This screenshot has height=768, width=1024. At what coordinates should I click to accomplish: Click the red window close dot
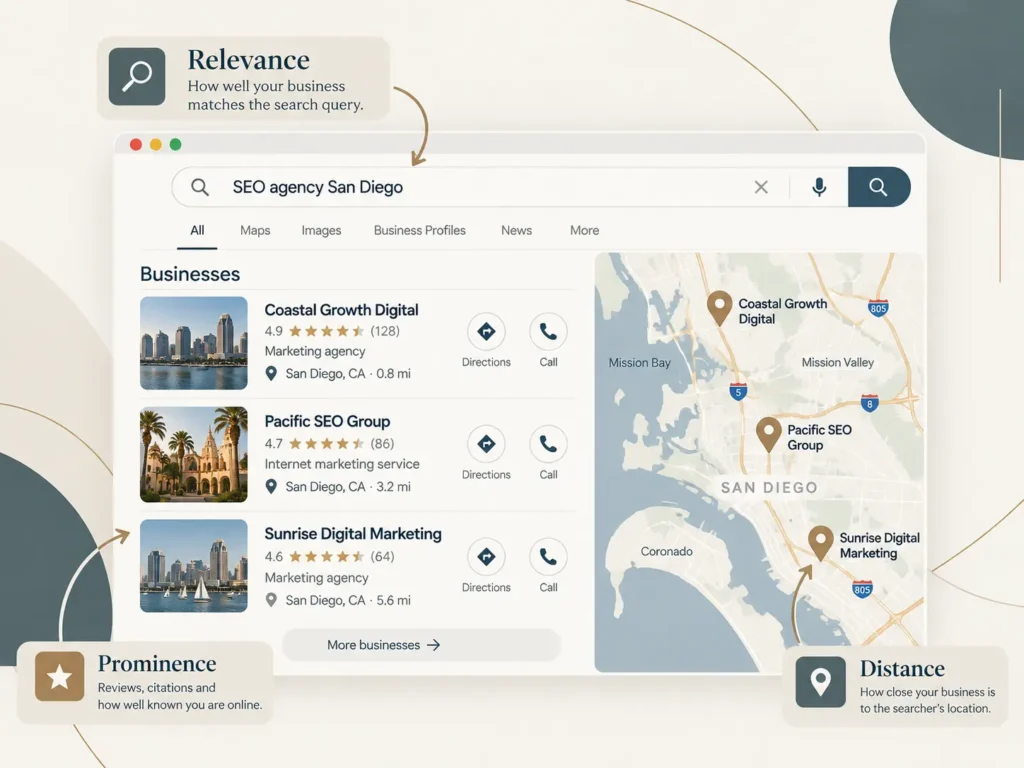(x=136, y=144)
